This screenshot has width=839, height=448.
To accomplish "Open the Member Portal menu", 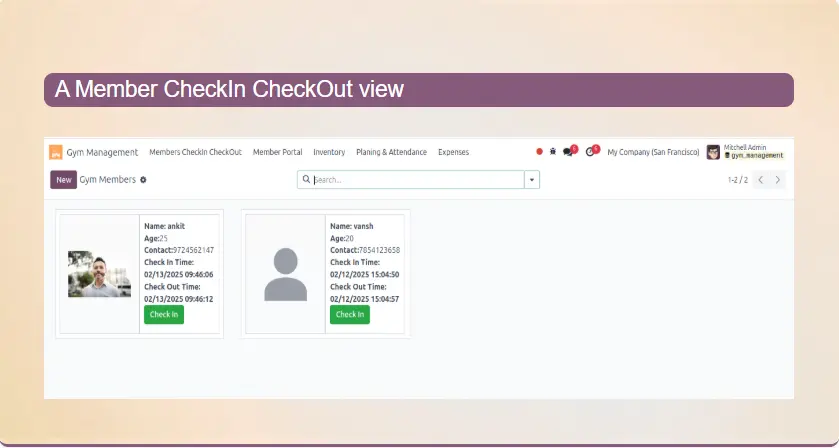I will coord(277,152).
